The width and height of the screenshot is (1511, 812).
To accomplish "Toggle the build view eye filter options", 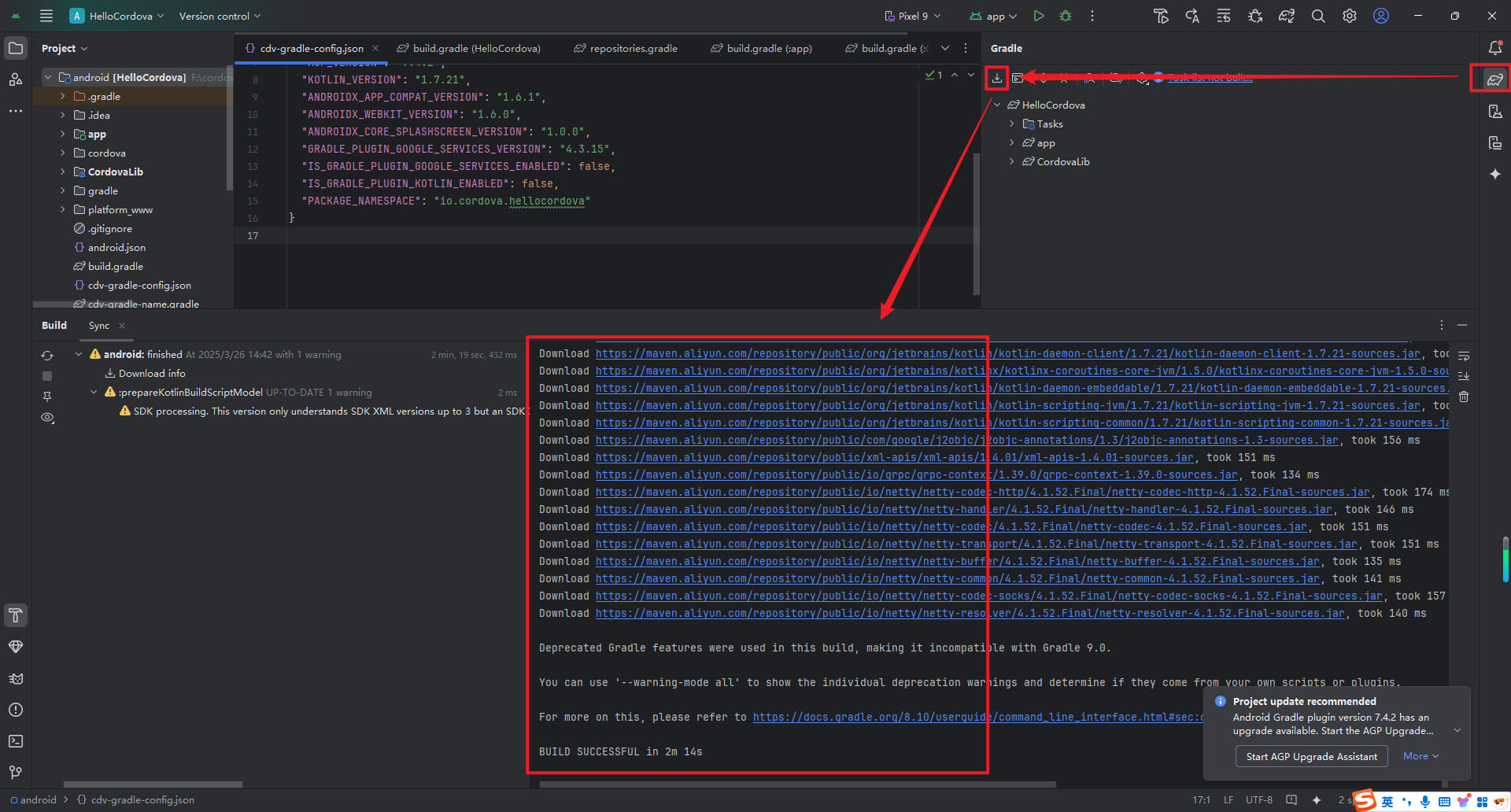I will (47, 418).
